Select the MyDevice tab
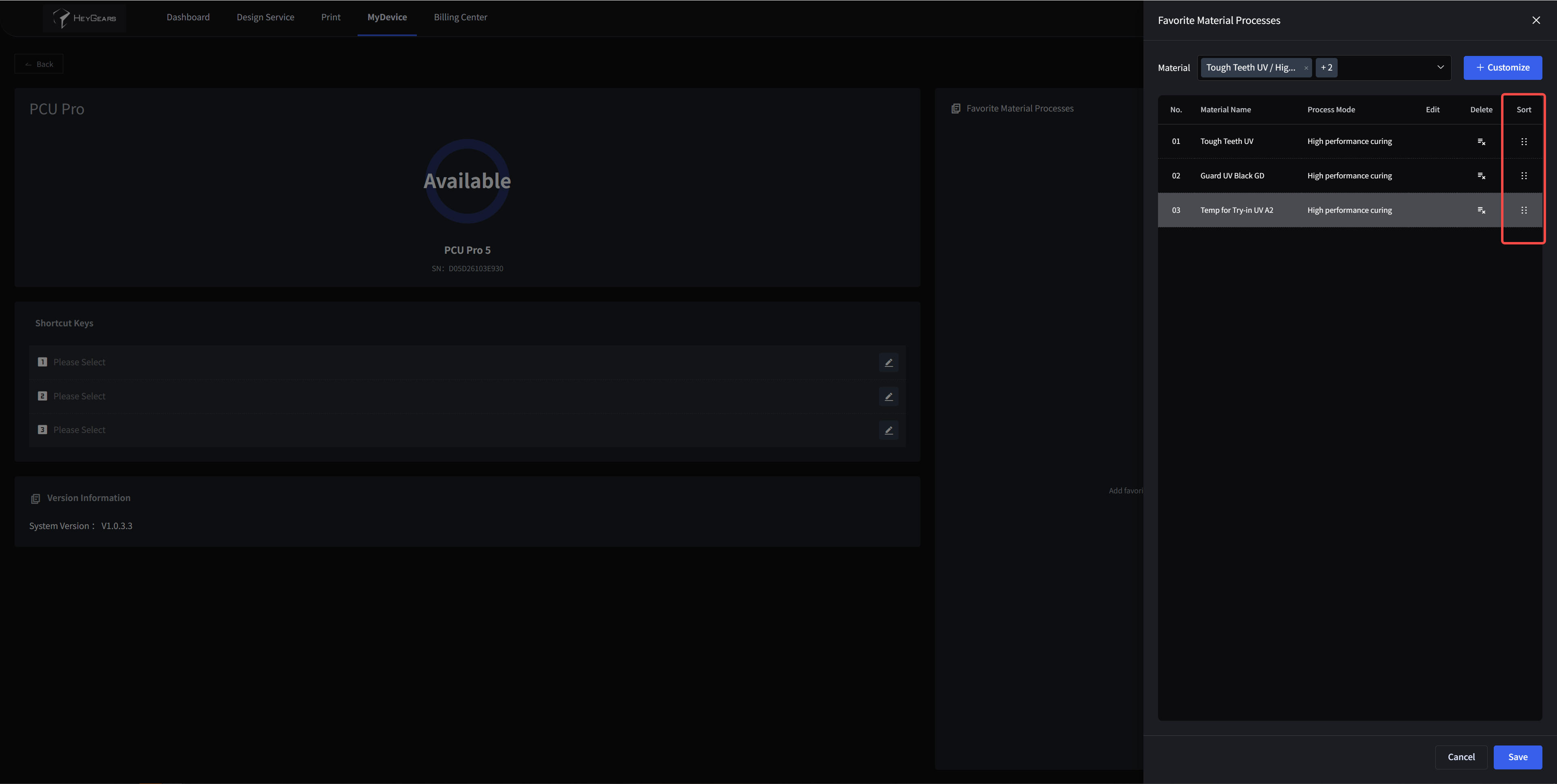1557x784 pixels. click(x=387, y=17)
